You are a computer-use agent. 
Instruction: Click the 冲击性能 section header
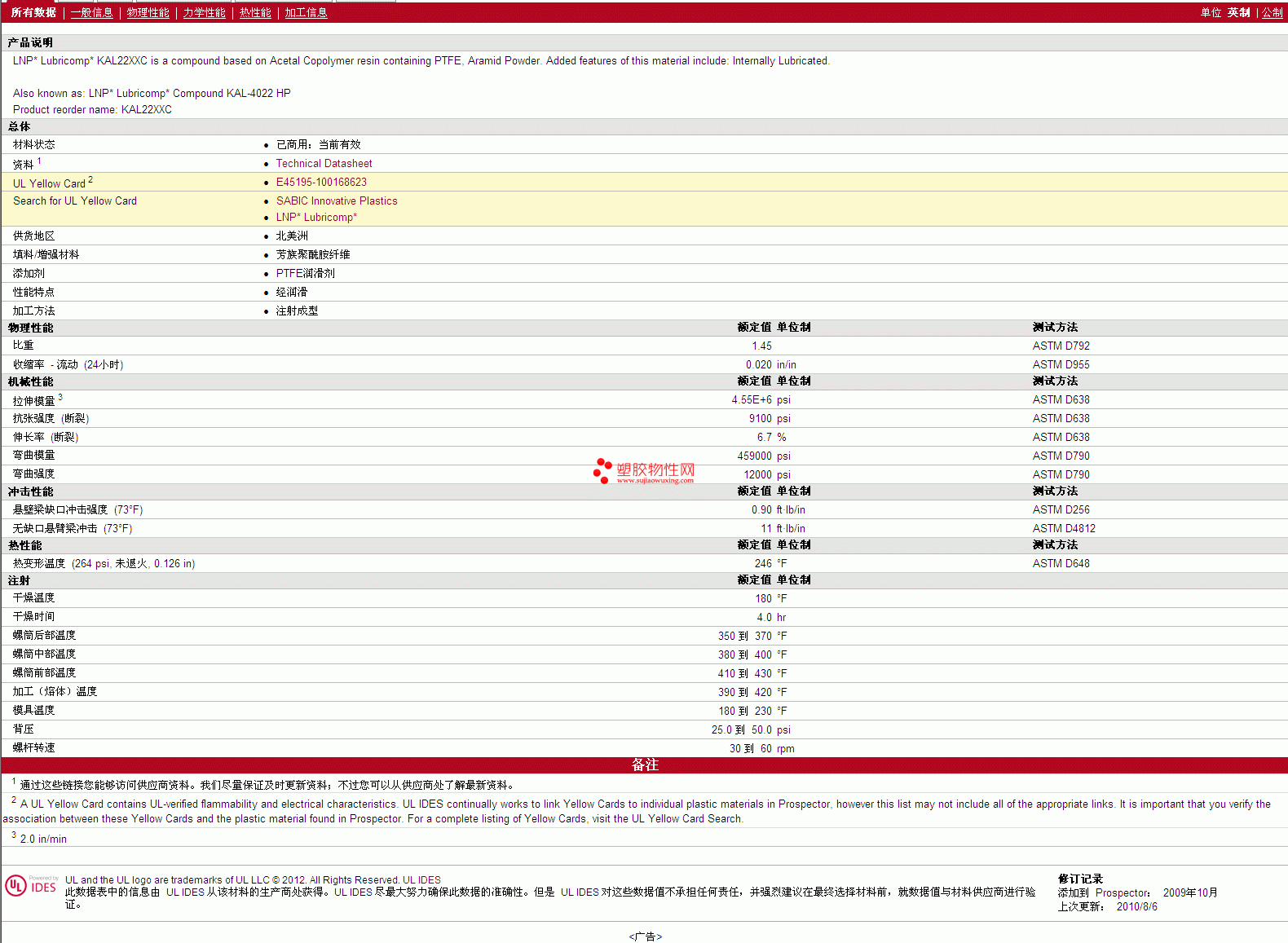(x=30, y=491)
